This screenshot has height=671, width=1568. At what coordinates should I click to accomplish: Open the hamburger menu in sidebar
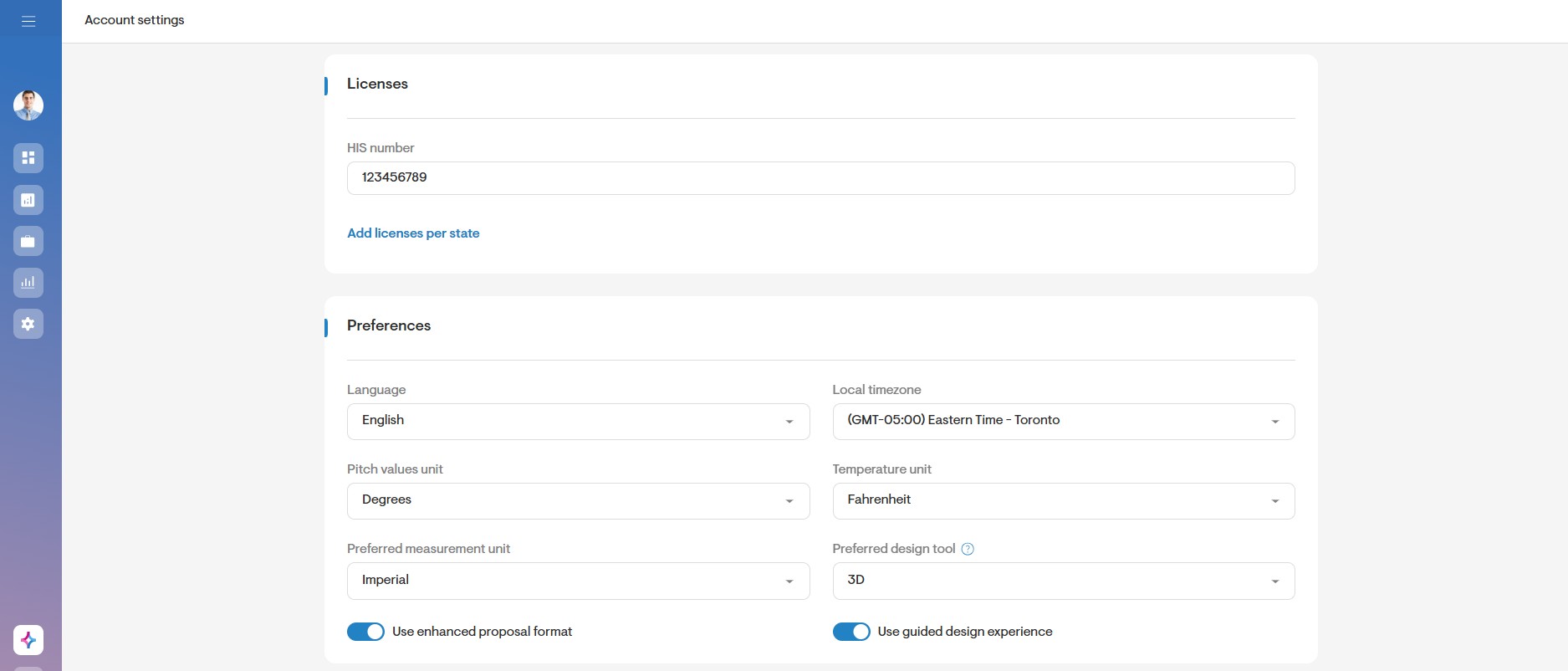28,21
